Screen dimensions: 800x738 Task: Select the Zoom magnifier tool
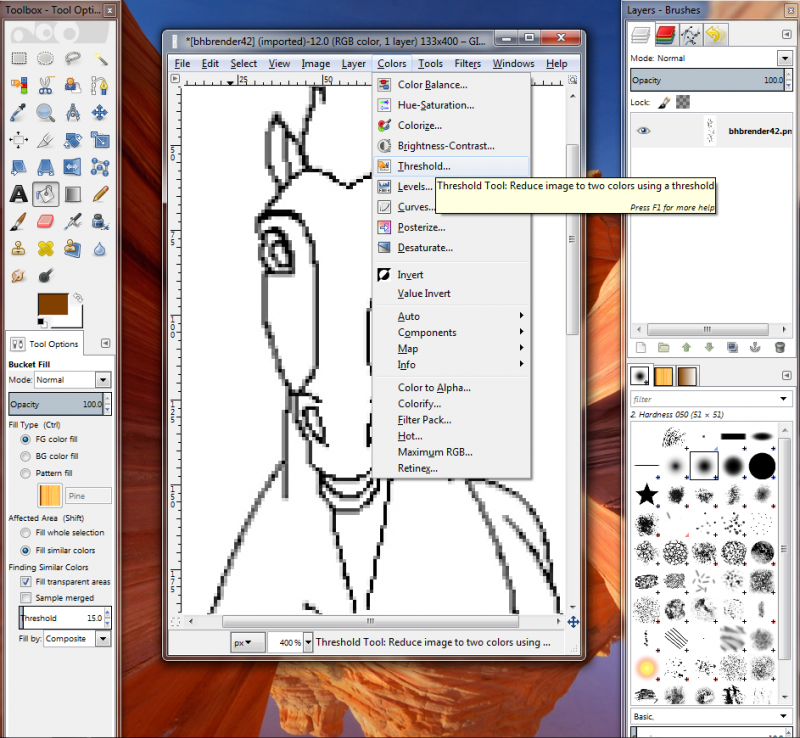[45, 112]
